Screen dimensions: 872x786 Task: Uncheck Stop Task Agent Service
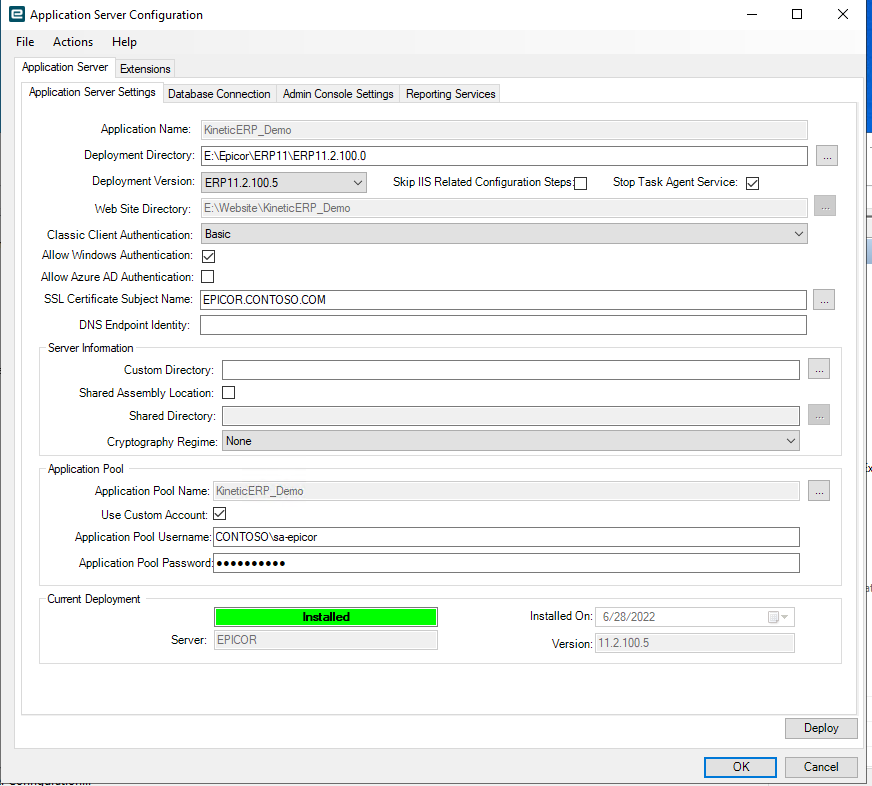tap(752, 183)
